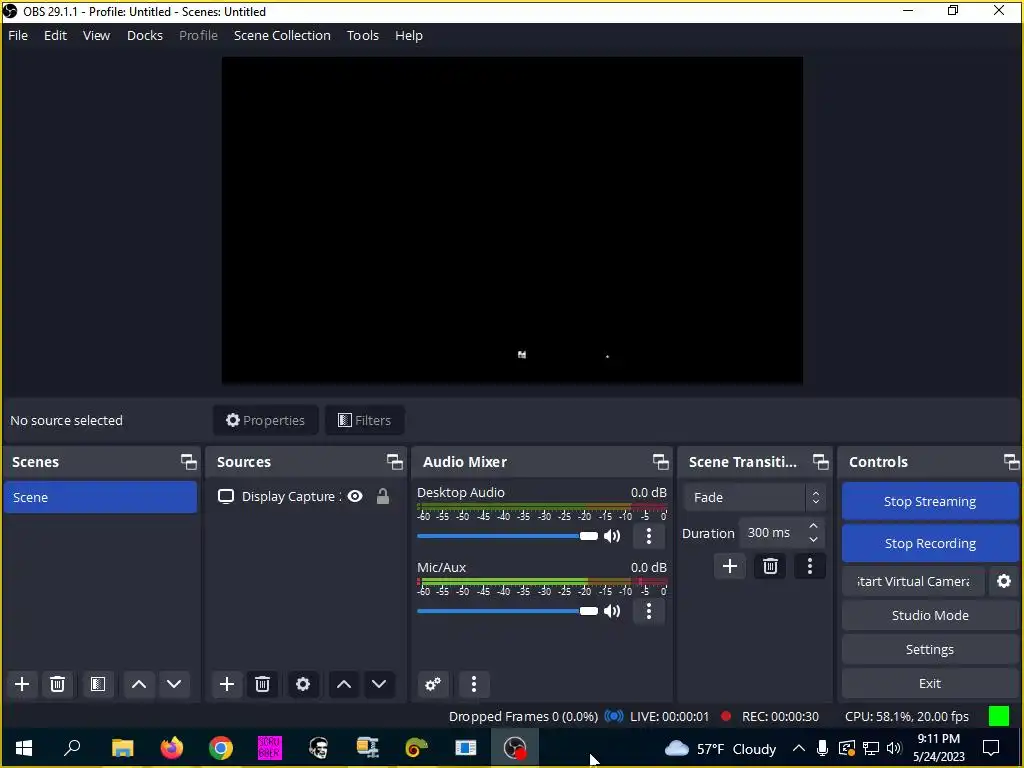The height and width of the screenshot is (768, 1024).
Task: Enable Studio Mode
Action: 930,615
